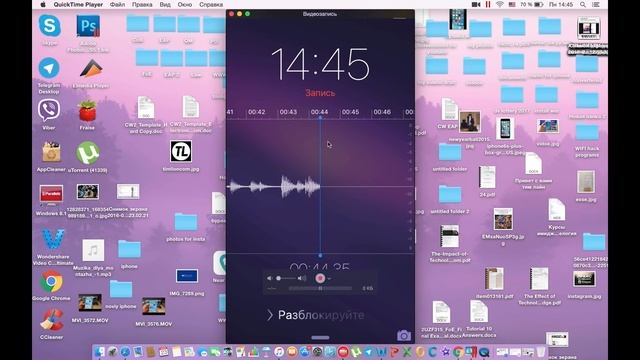
Task: Open the Вид menu
Action: [x=165, y=4]
